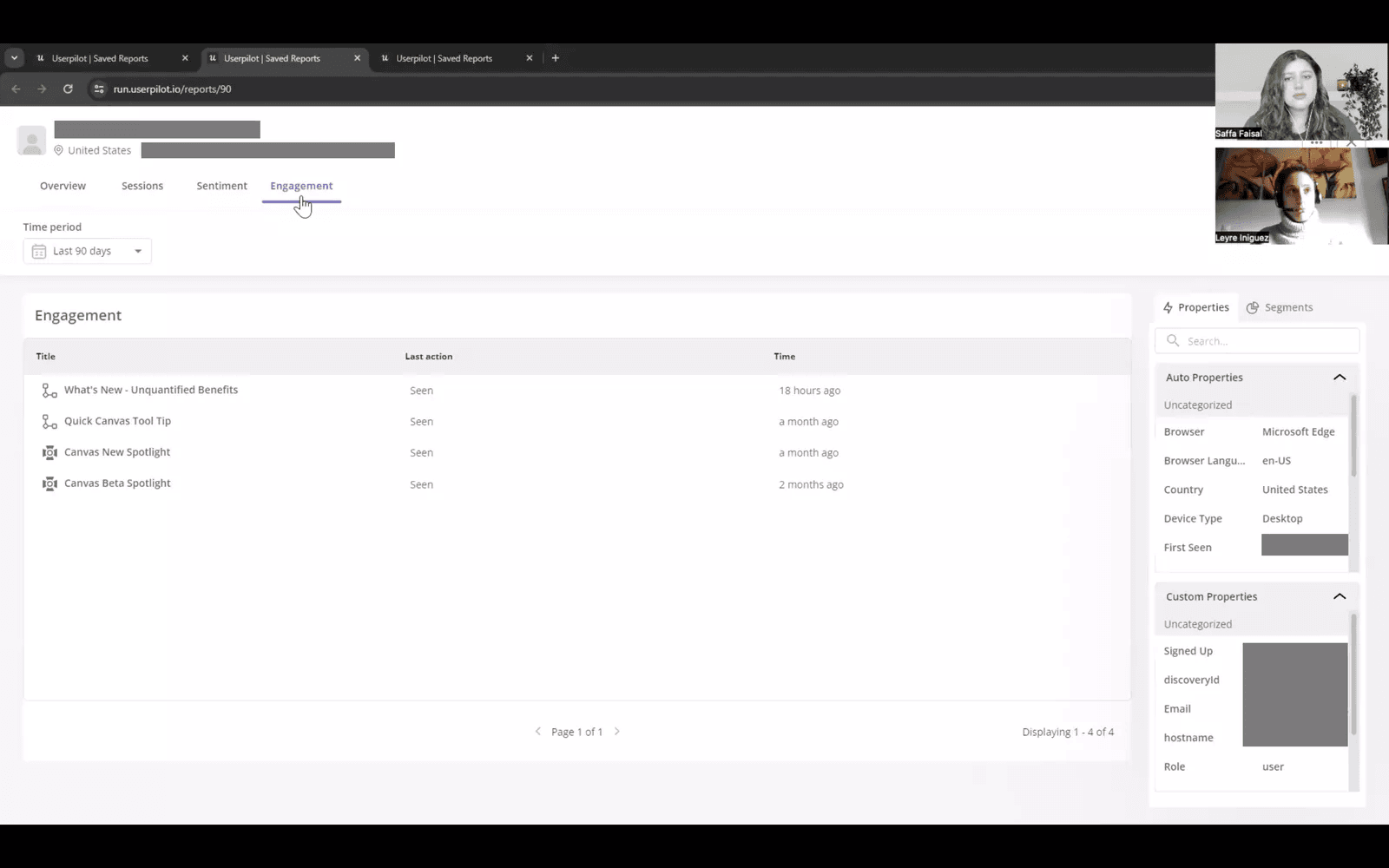
Task: Click the browser back arrow
Action: click(x=16, y=89)
